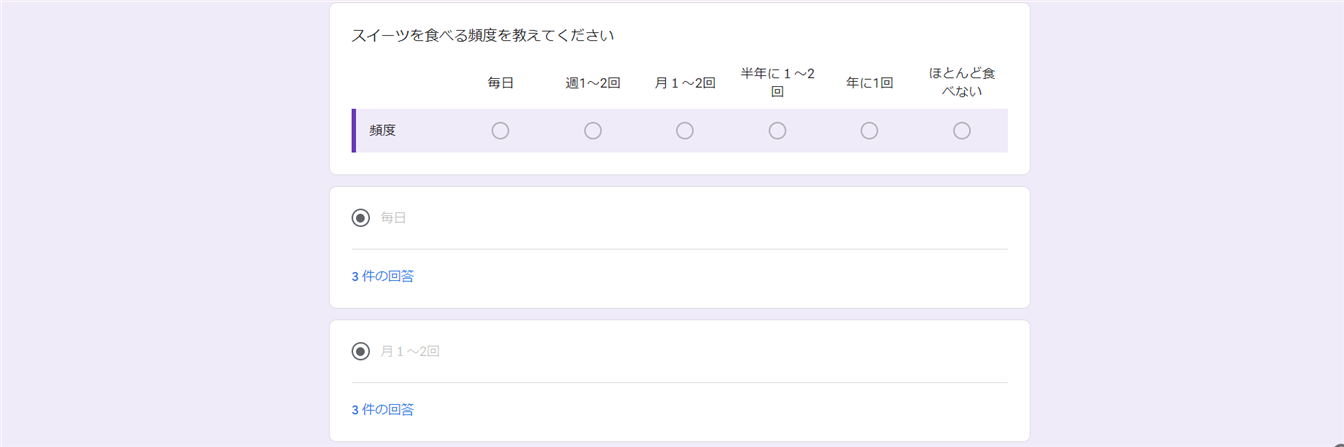Select 毎日 radio in the 頻度 row

point(501,131)
